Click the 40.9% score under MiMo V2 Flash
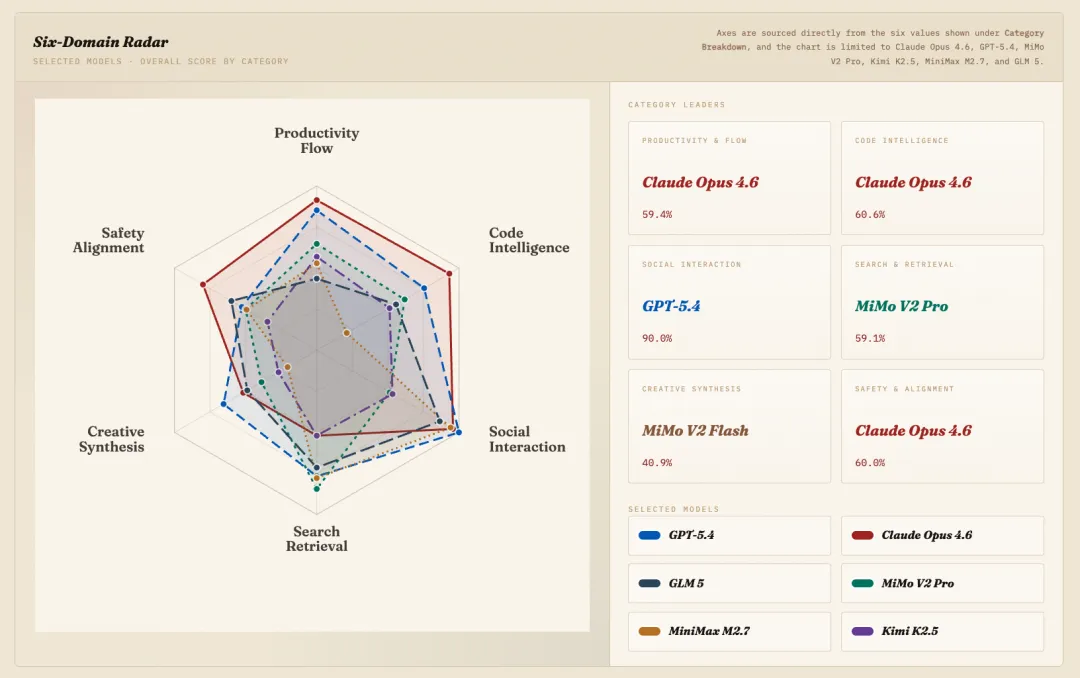1080x678 pixels. tap(657, 463)
